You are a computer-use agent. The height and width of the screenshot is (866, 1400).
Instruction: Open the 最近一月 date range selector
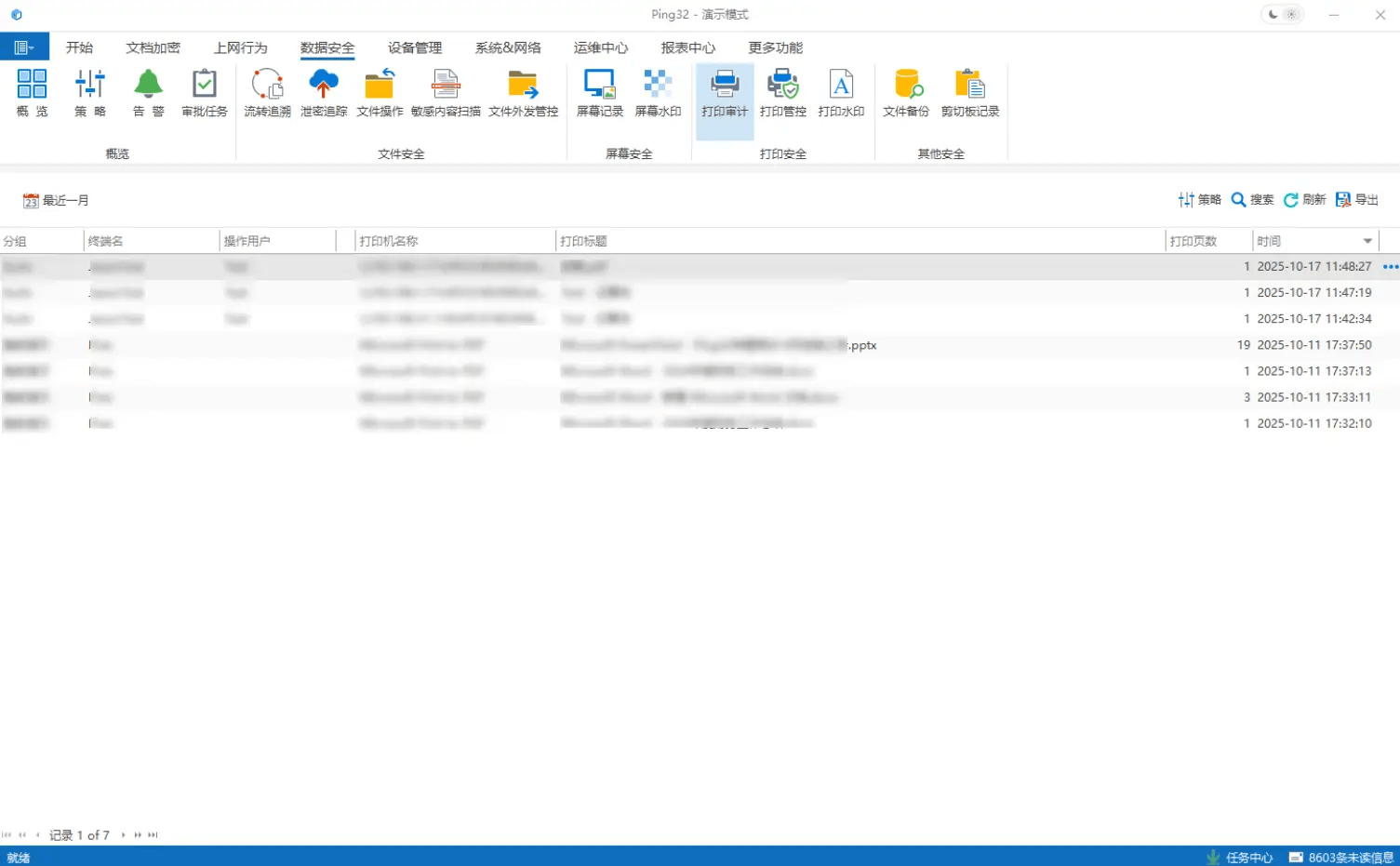coord(56,201)
